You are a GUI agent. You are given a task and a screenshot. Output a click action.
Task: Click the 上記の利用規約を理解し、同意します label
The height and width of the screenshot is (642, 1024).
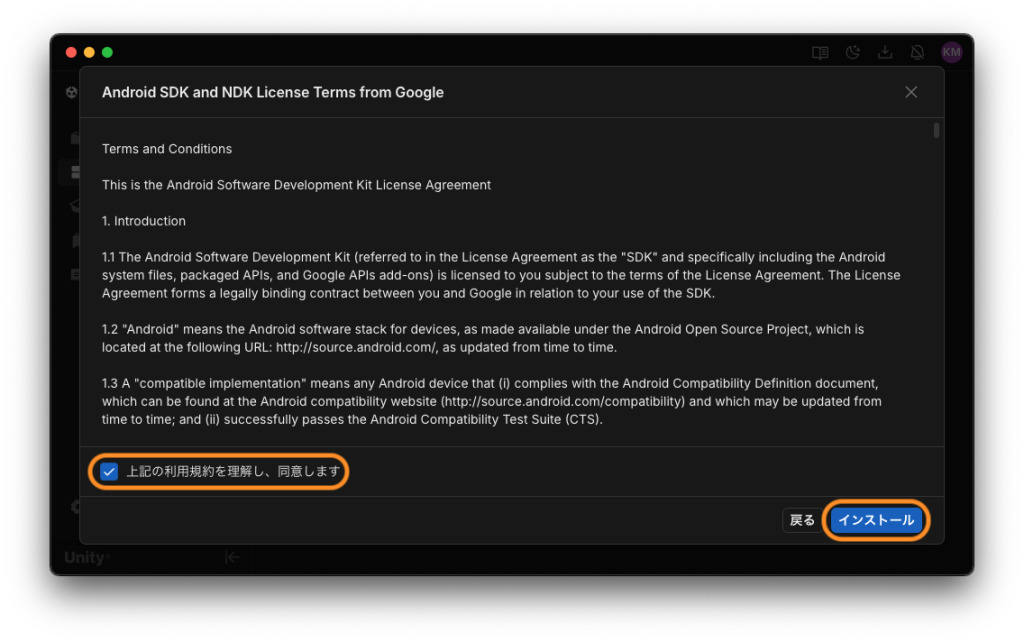(233, 471)
